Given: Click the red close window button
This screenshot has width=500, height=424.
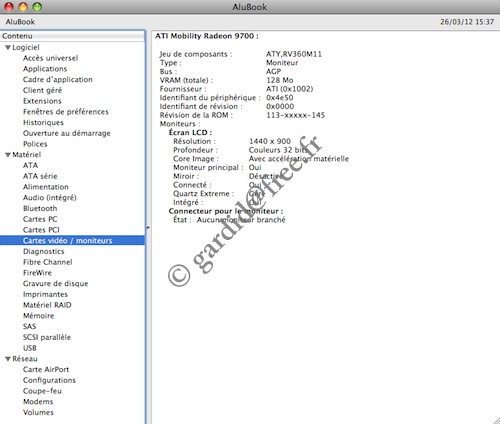Looking at the screenshot, I should click(9, 7).
